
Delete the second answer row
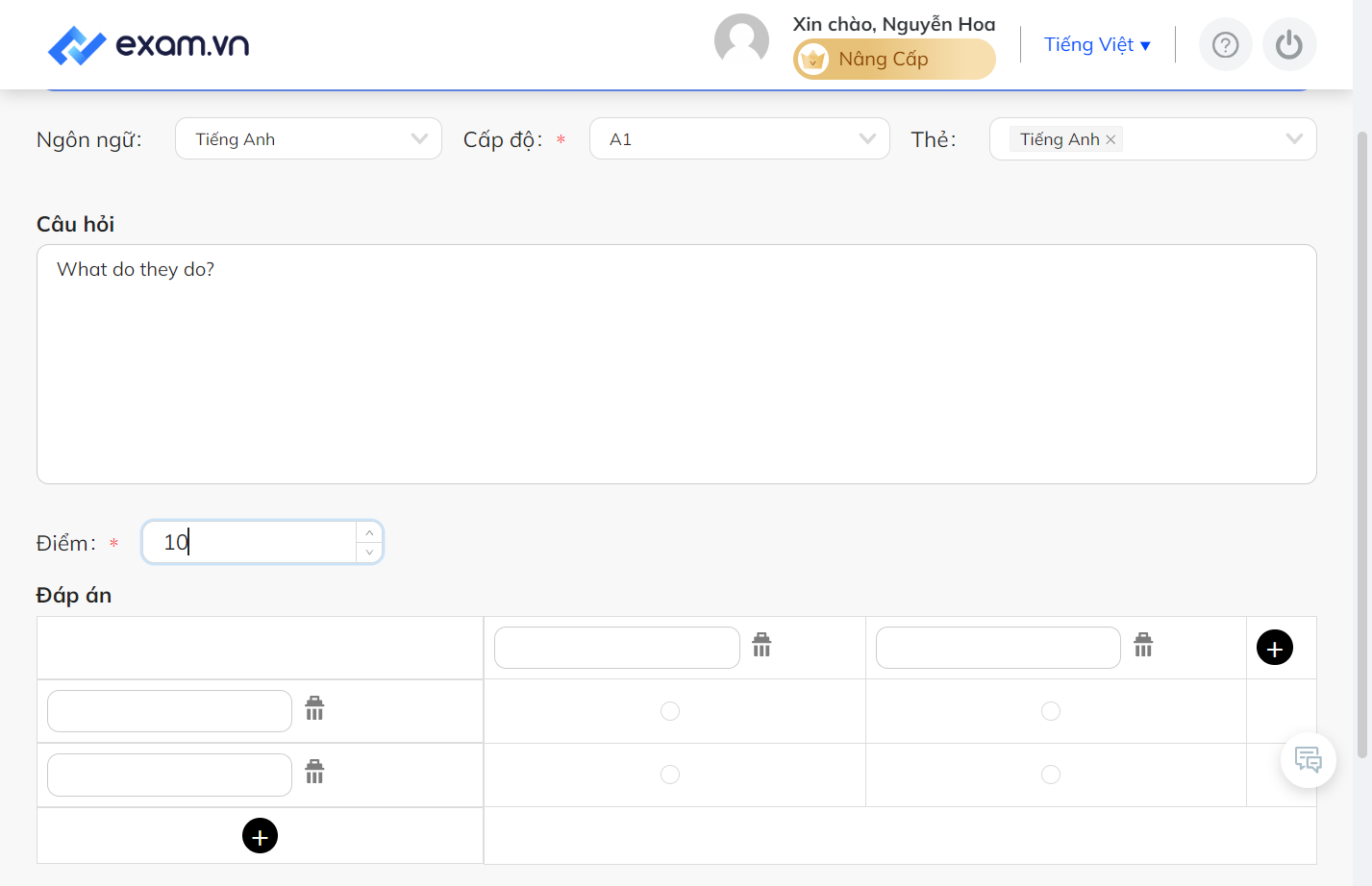point(314,772)
